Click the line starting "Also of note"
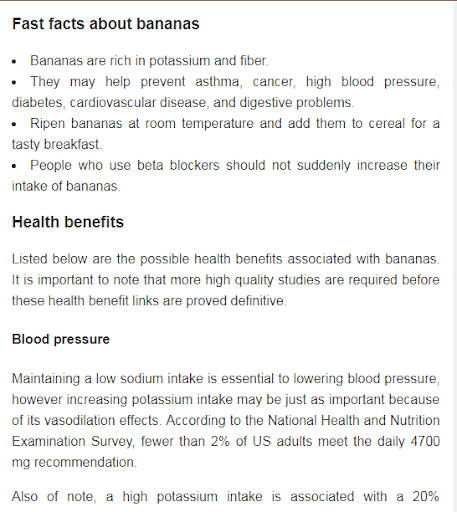This screenshot has width=457, height=512. 226,497
